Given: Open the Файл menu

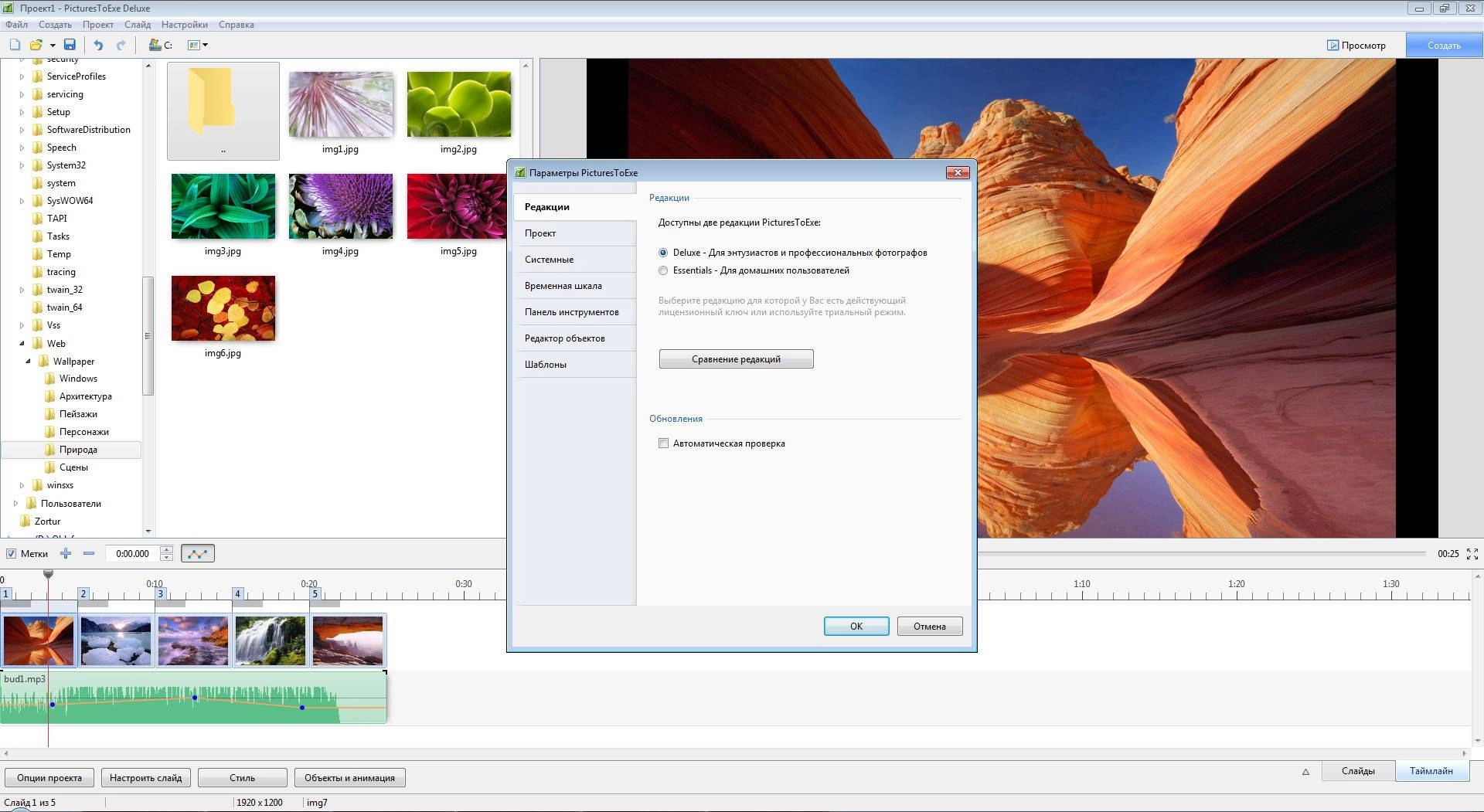Looking at the screenshot, I should [x=16, y=25].
